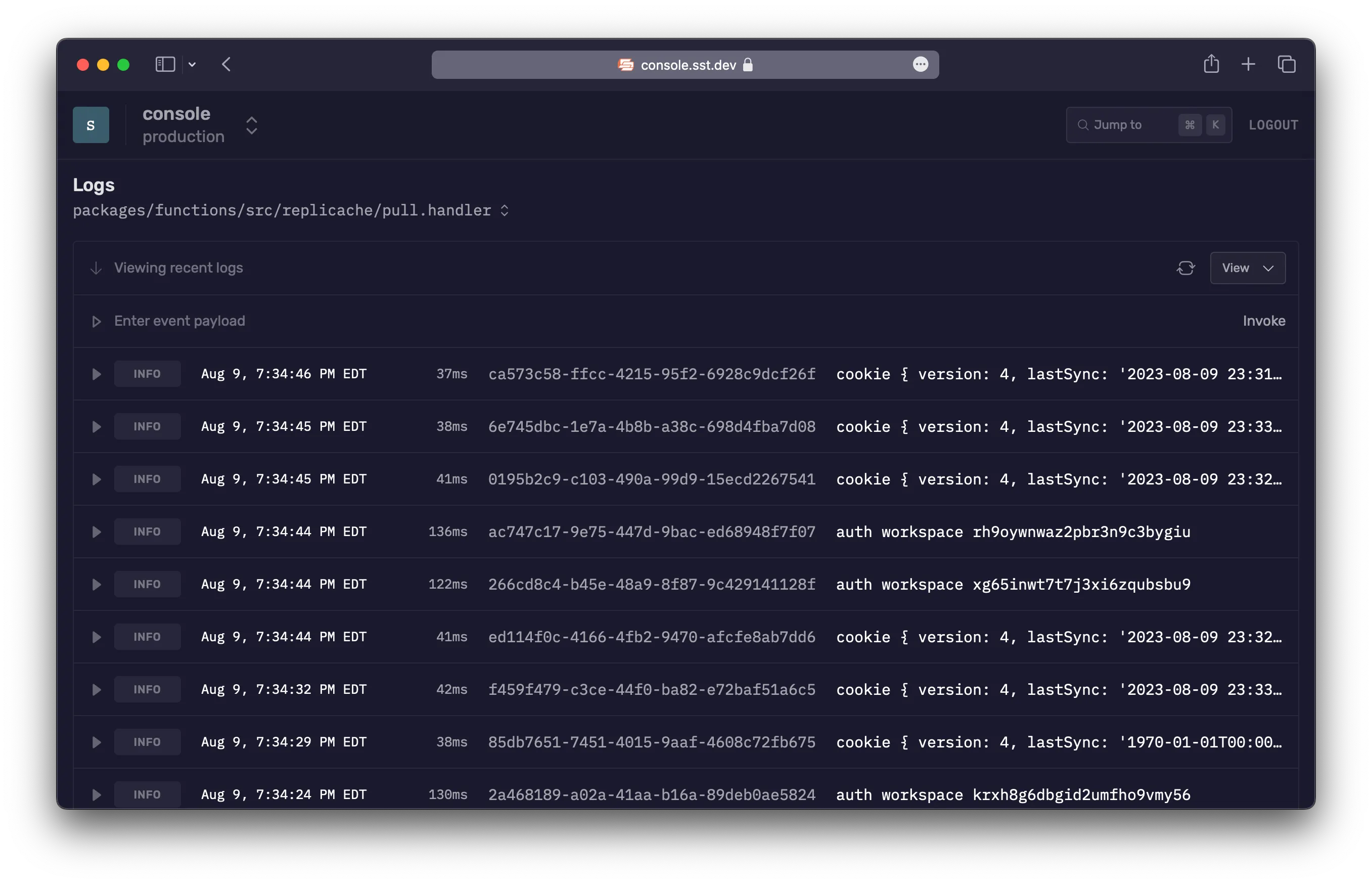Image resolution: width=1372 pixels, height=884 pixels.
Task: Click the S workspace avatar
Action: pyautogui.click(x=90, y=125)
